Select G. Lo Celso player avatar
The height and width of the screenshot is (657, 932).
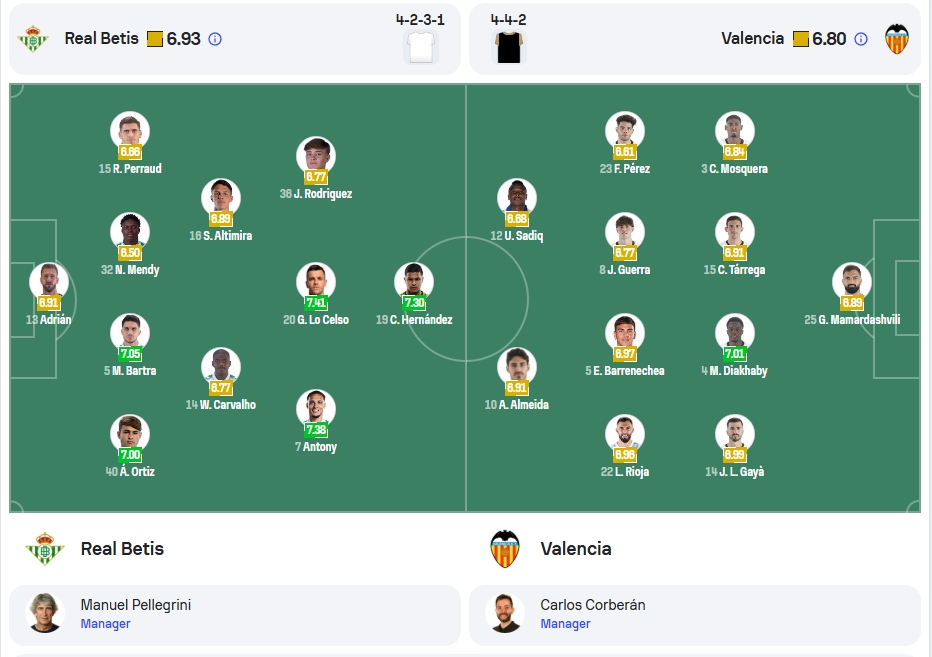(x=316, y=282)
